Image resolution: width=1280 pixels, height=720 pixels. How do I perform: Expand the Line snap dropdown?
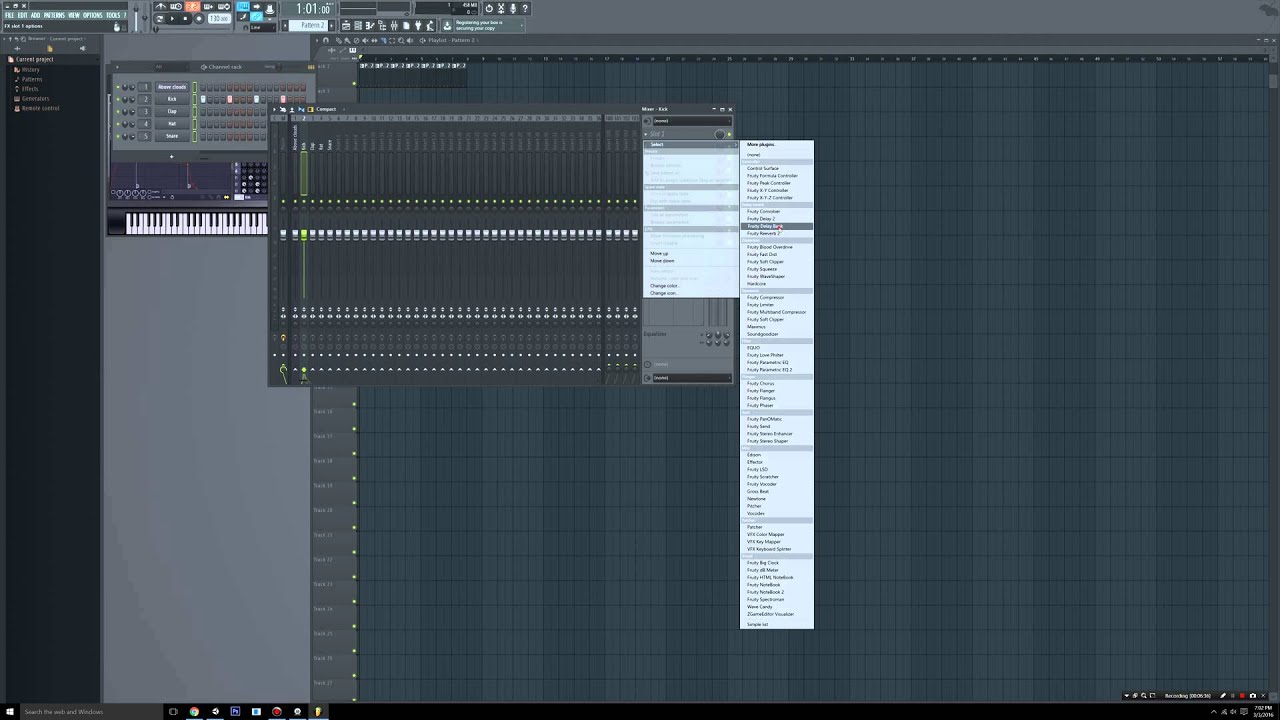264,27
